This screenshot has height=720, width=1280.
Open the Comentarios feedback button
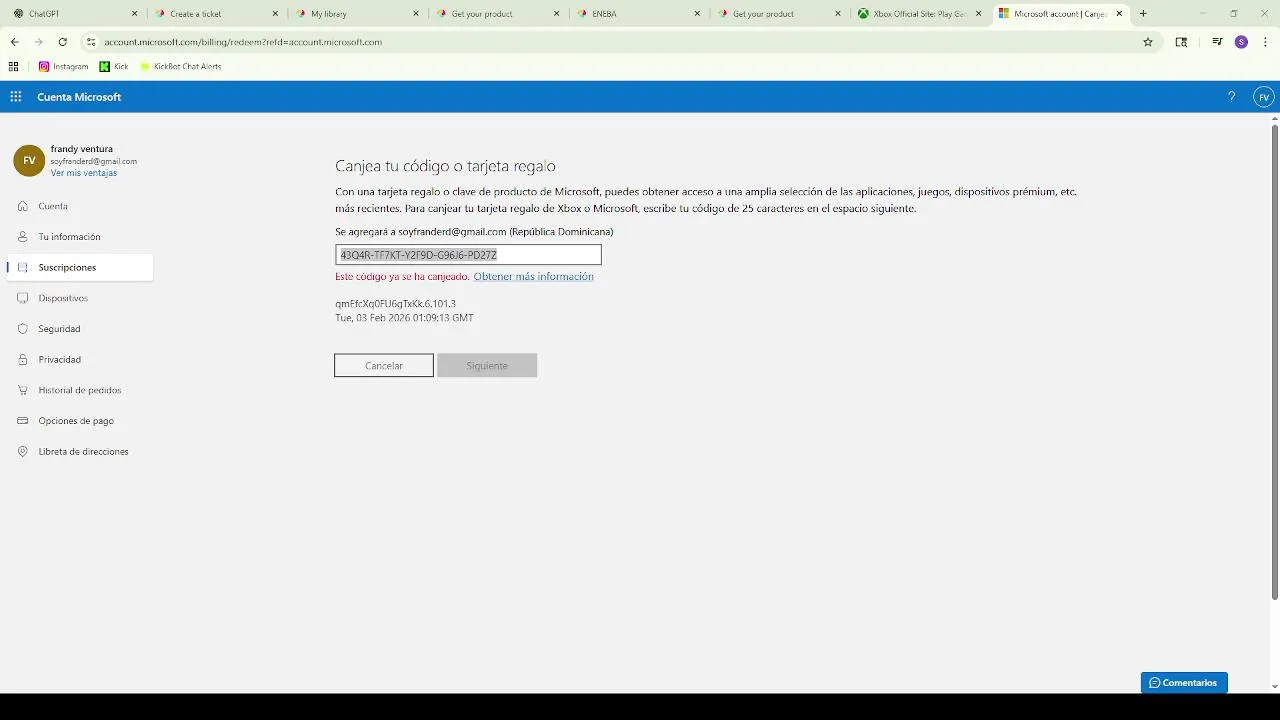(x=1184, y=682)
